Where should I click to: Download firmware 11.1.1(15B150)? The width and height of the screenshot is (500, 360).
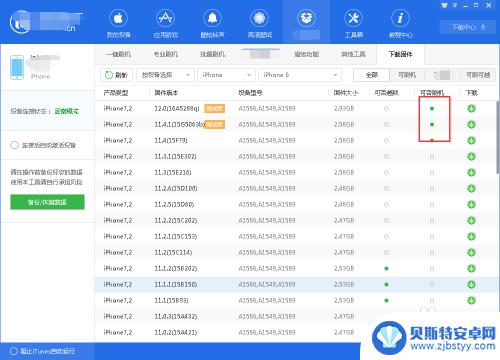[x=471, y=284]
